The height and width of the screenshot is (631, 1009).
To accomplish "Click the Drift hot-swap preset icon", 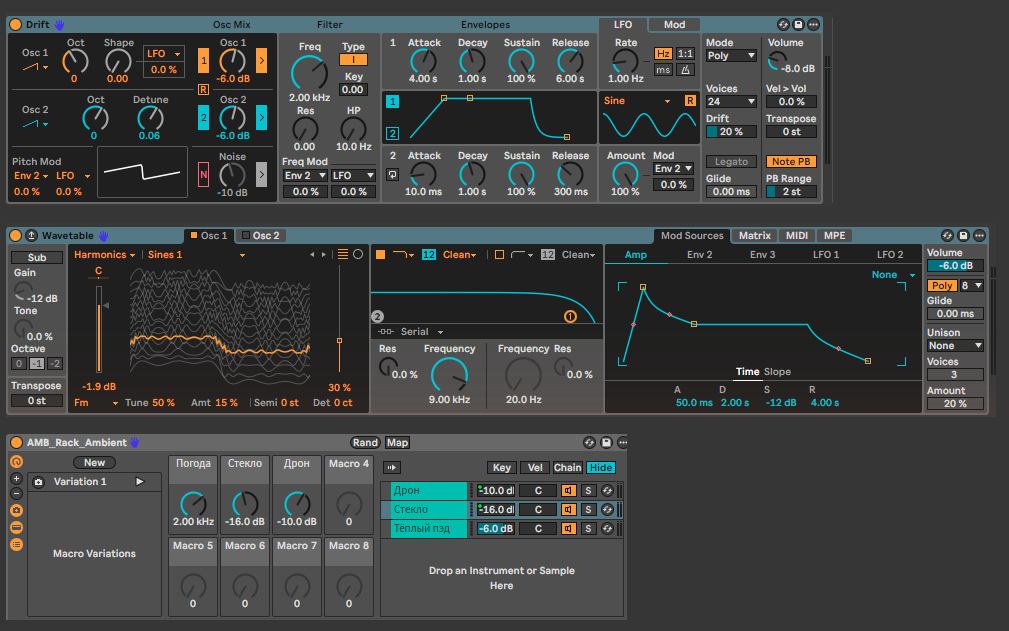I will click(x=783, y=24).
